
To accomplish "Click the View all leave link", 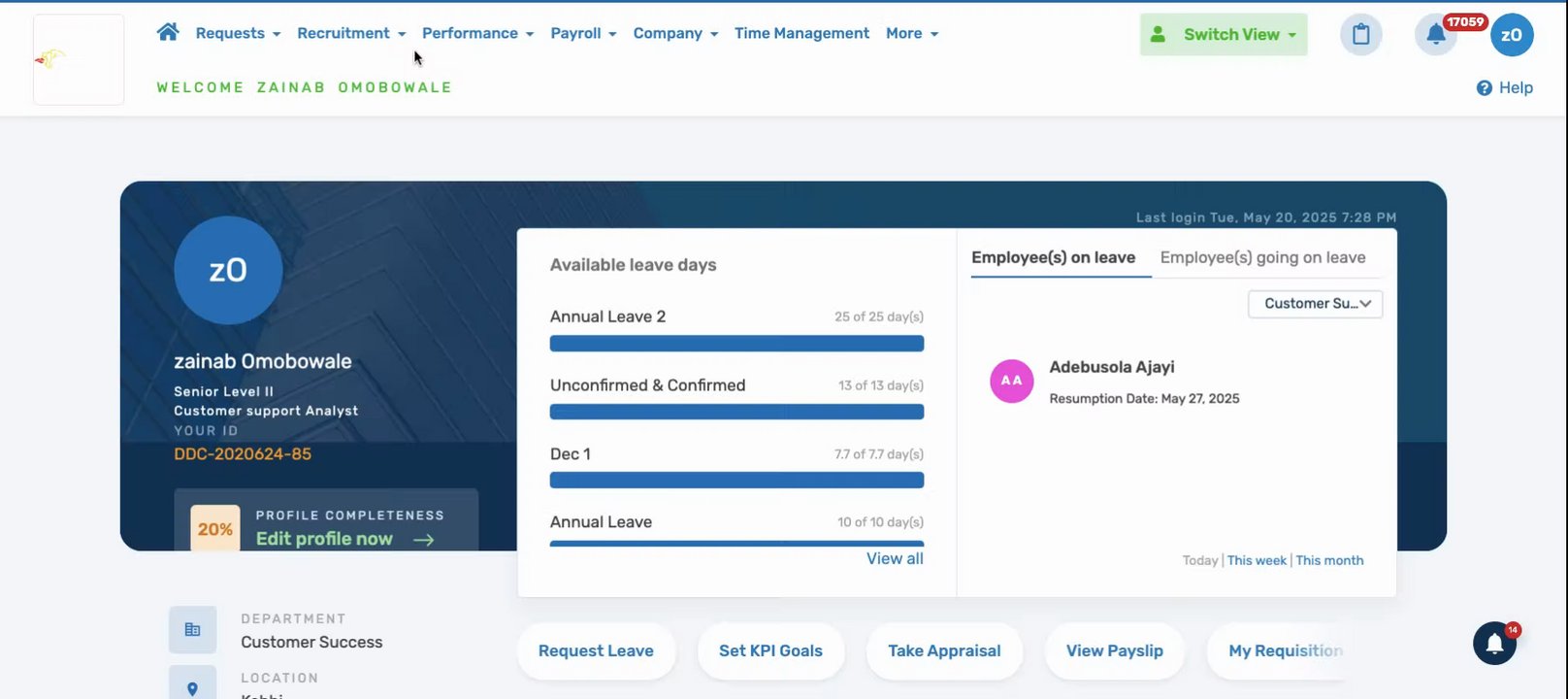I will click(895, 559).
